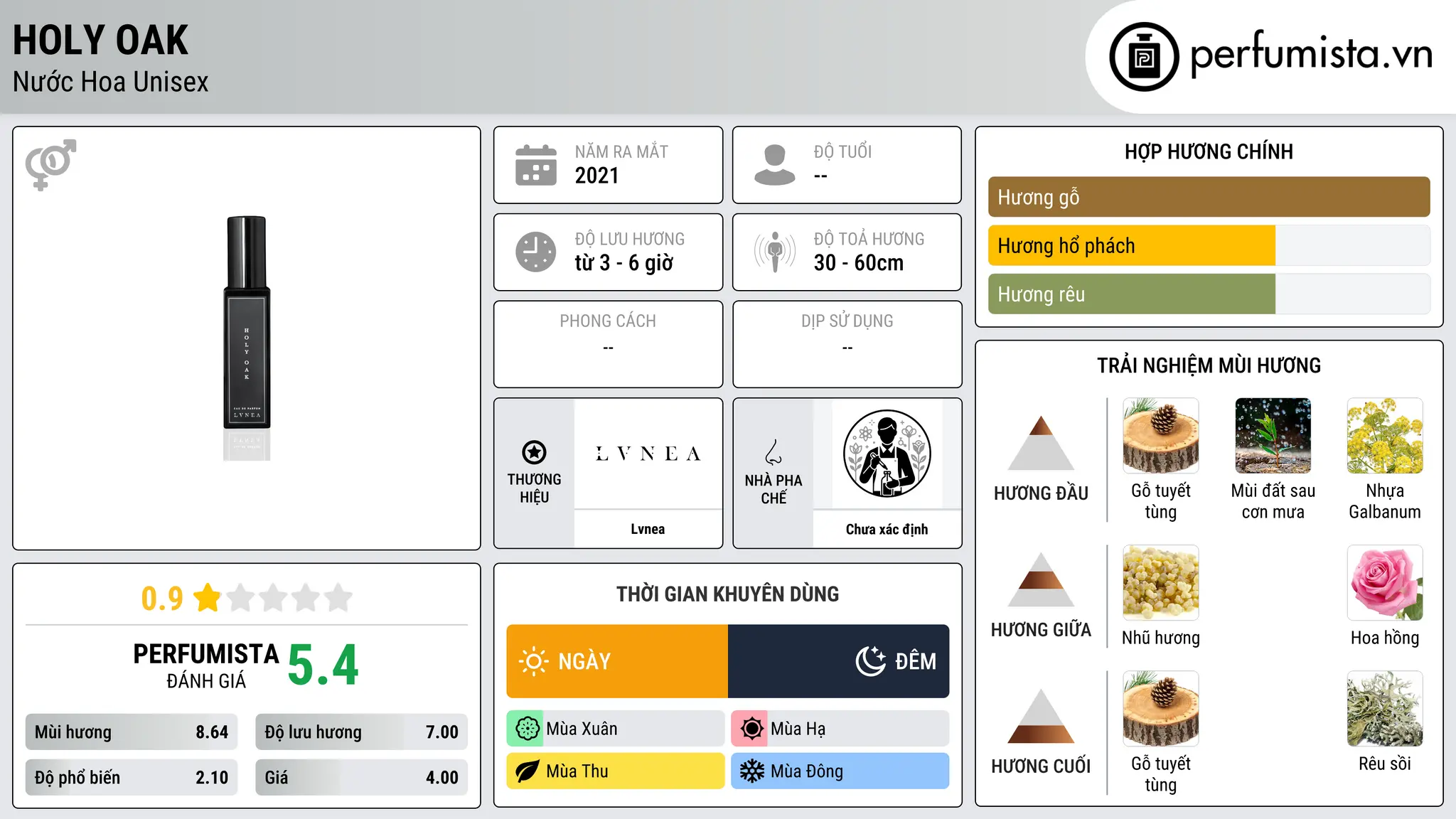Select the Mùa Thu season tile
Viewport: 1456px width, 819px height.
[616, 771]
